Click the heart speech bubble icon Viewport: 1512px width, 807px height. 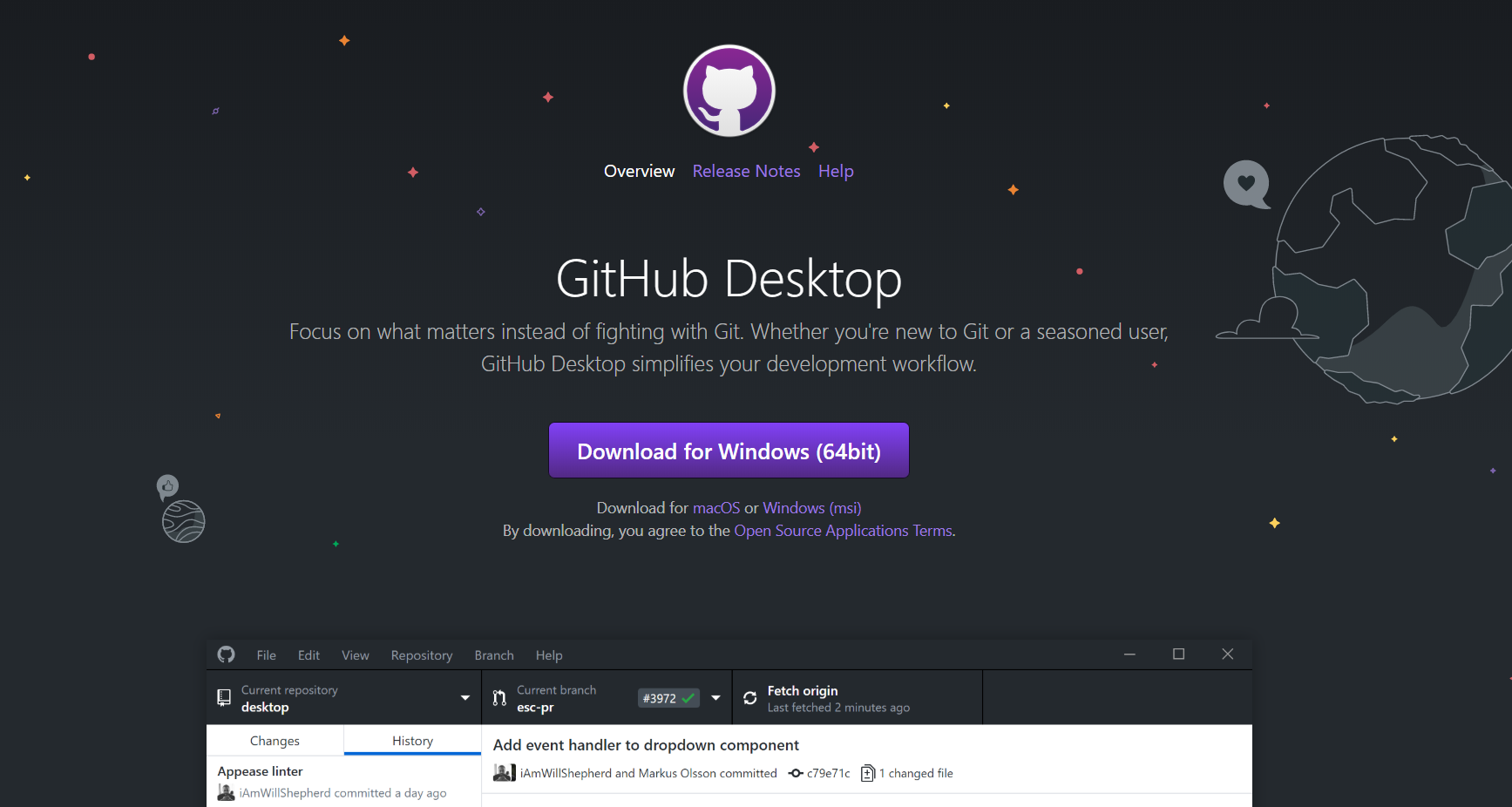click(1247, 184)
